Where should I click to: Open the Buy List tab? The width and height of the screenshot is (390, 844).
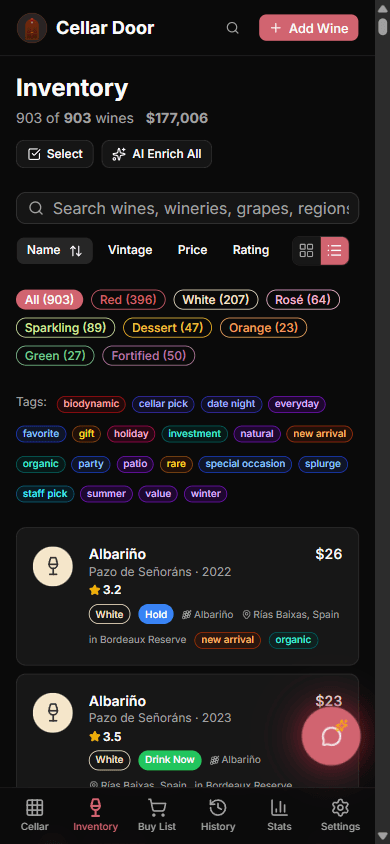click(157, 815)
